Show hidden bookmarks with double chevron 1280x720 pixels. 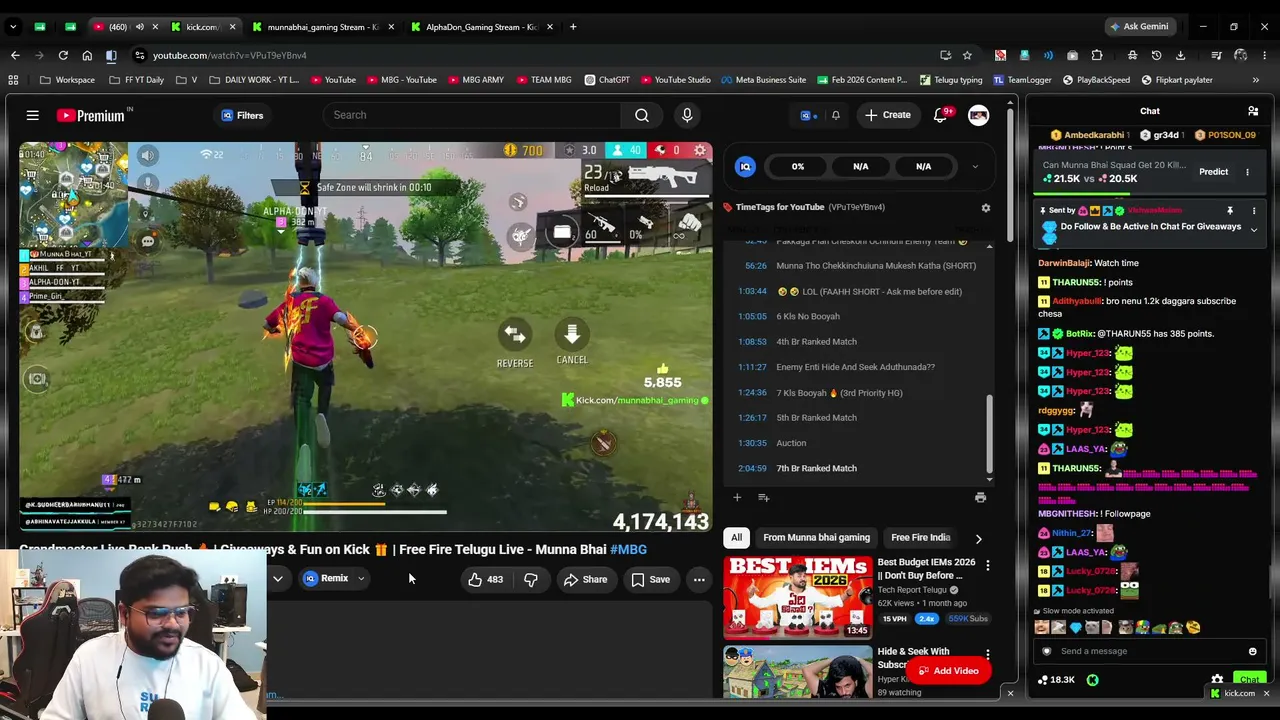click(1256, 80)
